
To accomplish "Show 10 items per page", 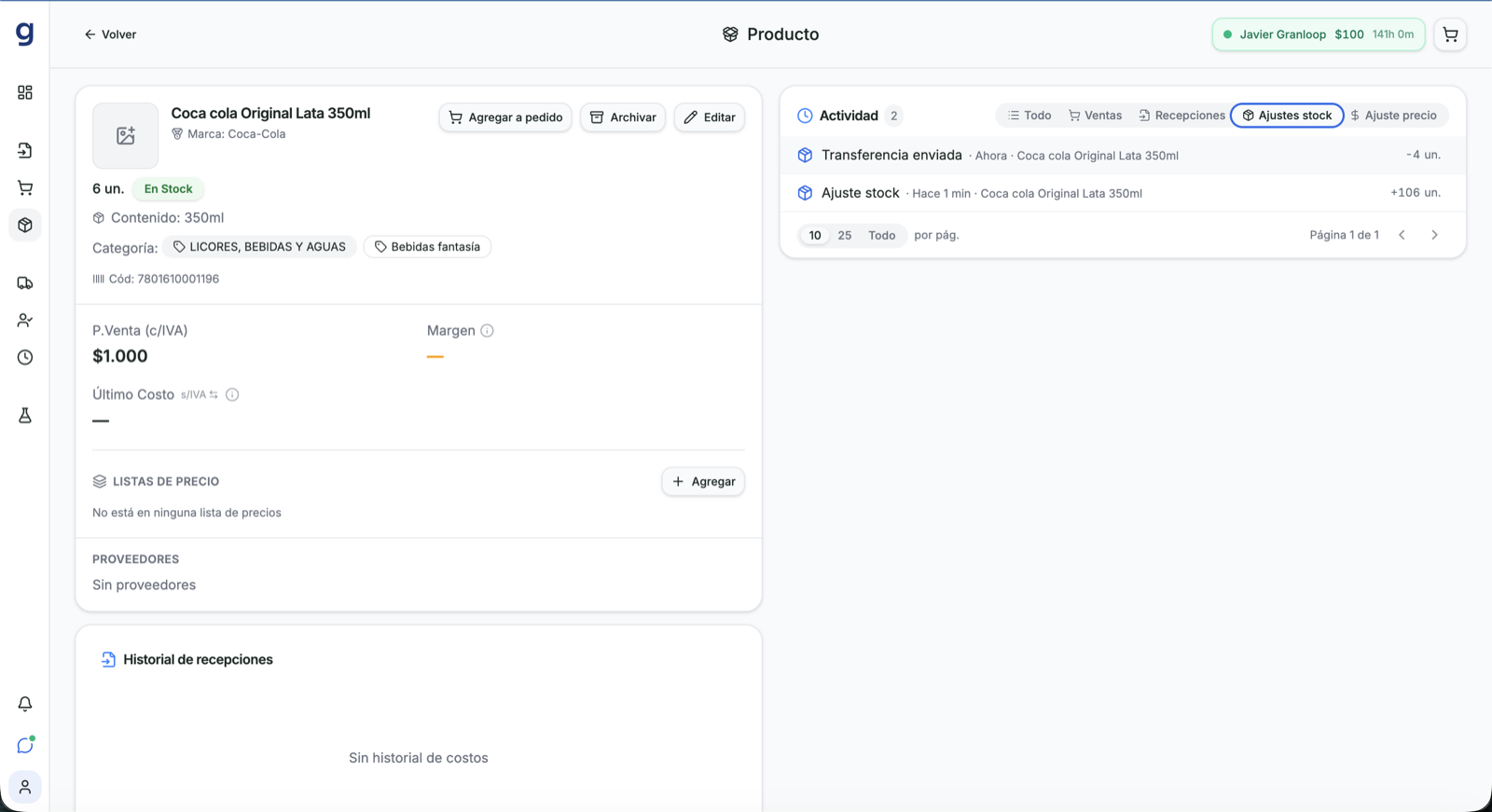I will 815,235.
